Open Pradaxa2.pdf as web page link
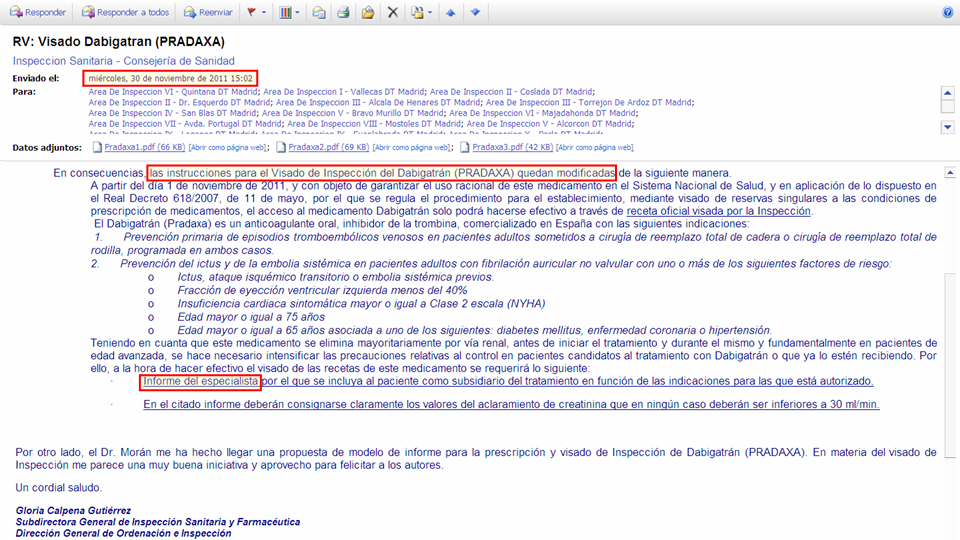Viewport: 960px width, 540px height. pyautogui.click(x=411, y=148)
